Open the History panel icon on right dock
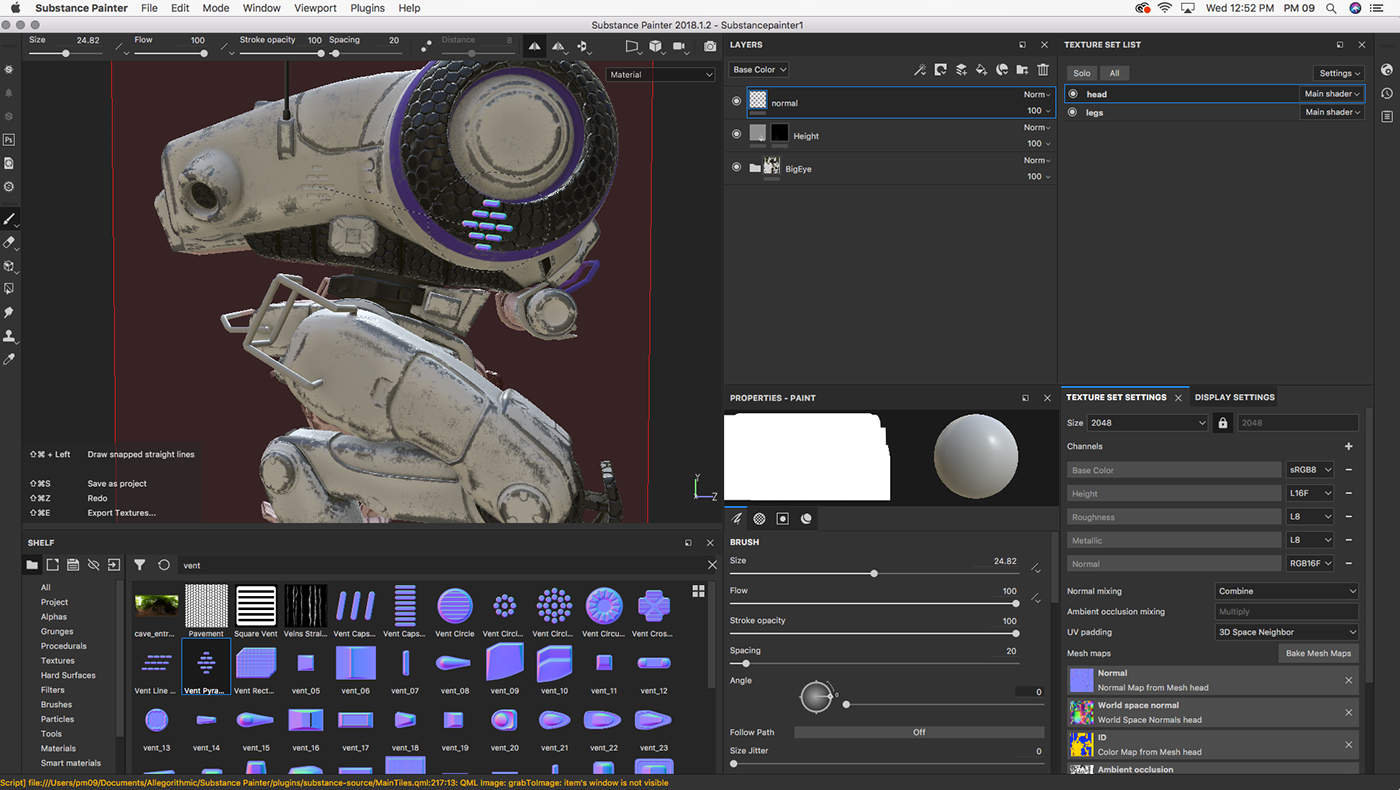The image size is (1400, 790). (1387, 93)
